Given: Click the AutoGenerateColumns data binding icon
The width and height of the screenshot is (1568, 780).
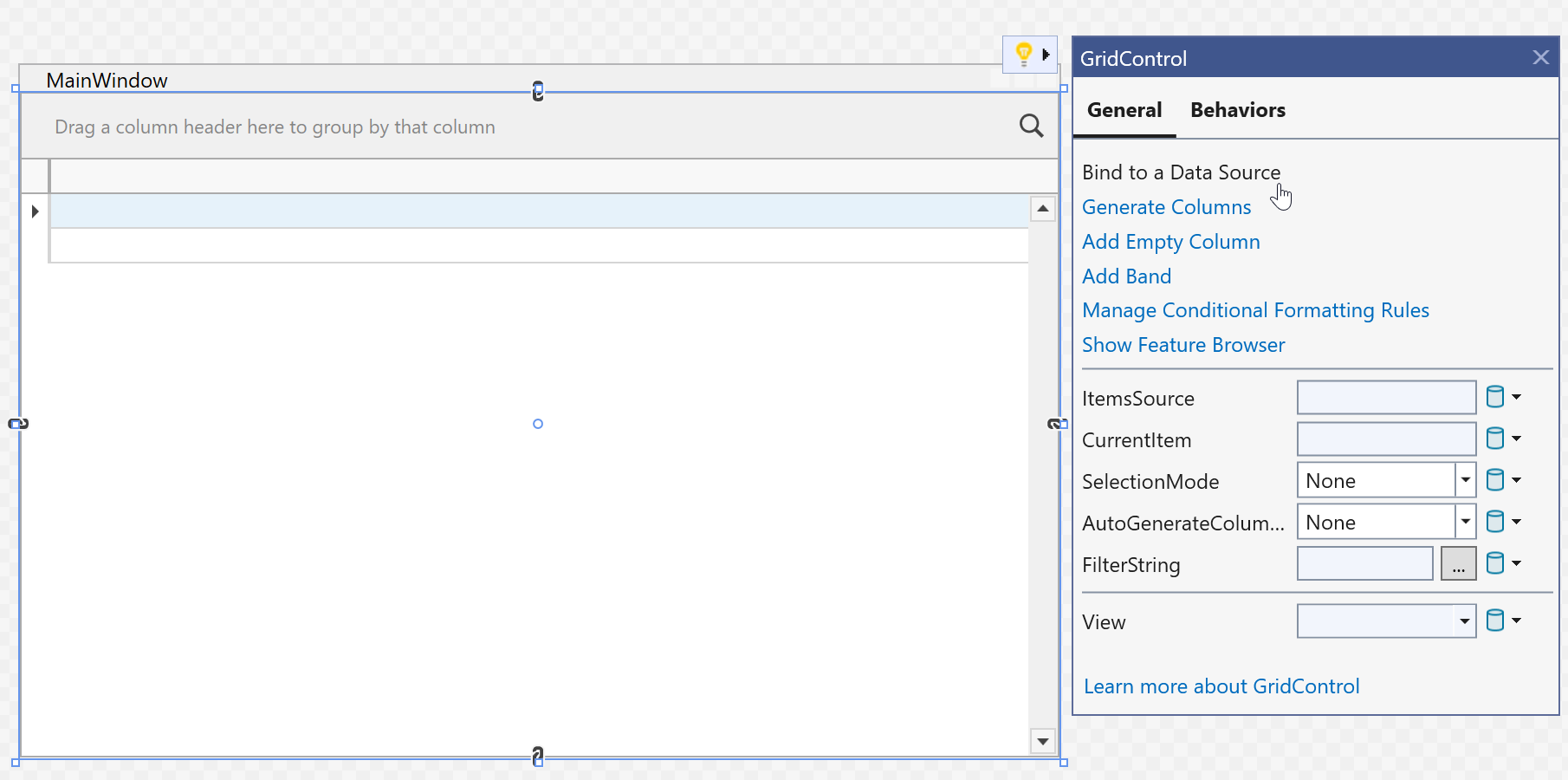Looking at the screenshot, I should (x=1497, y=521).
